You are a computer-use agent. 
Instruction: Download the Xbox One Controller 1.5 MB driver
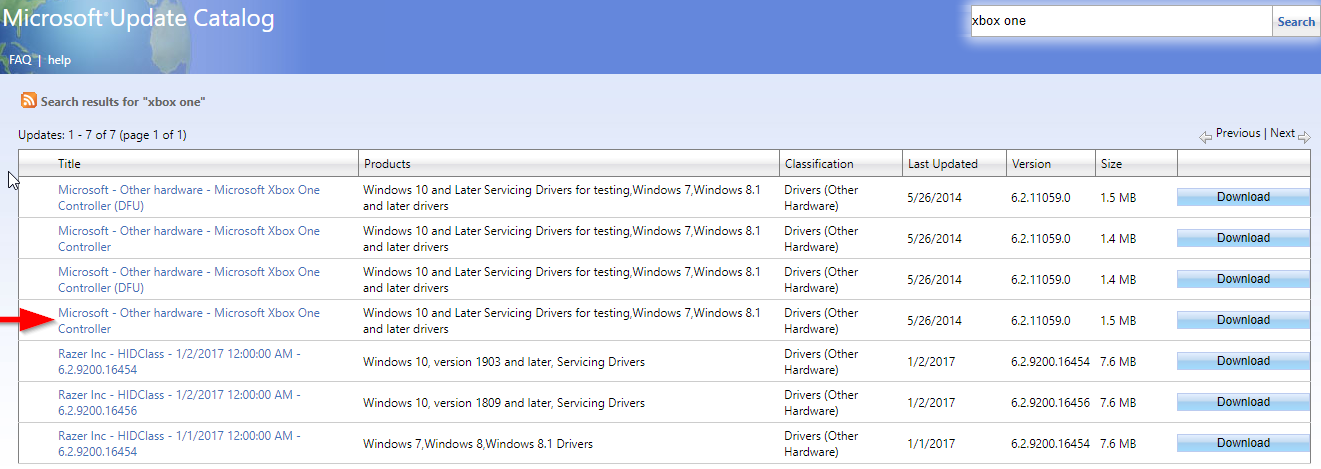tap(1243, 320)
